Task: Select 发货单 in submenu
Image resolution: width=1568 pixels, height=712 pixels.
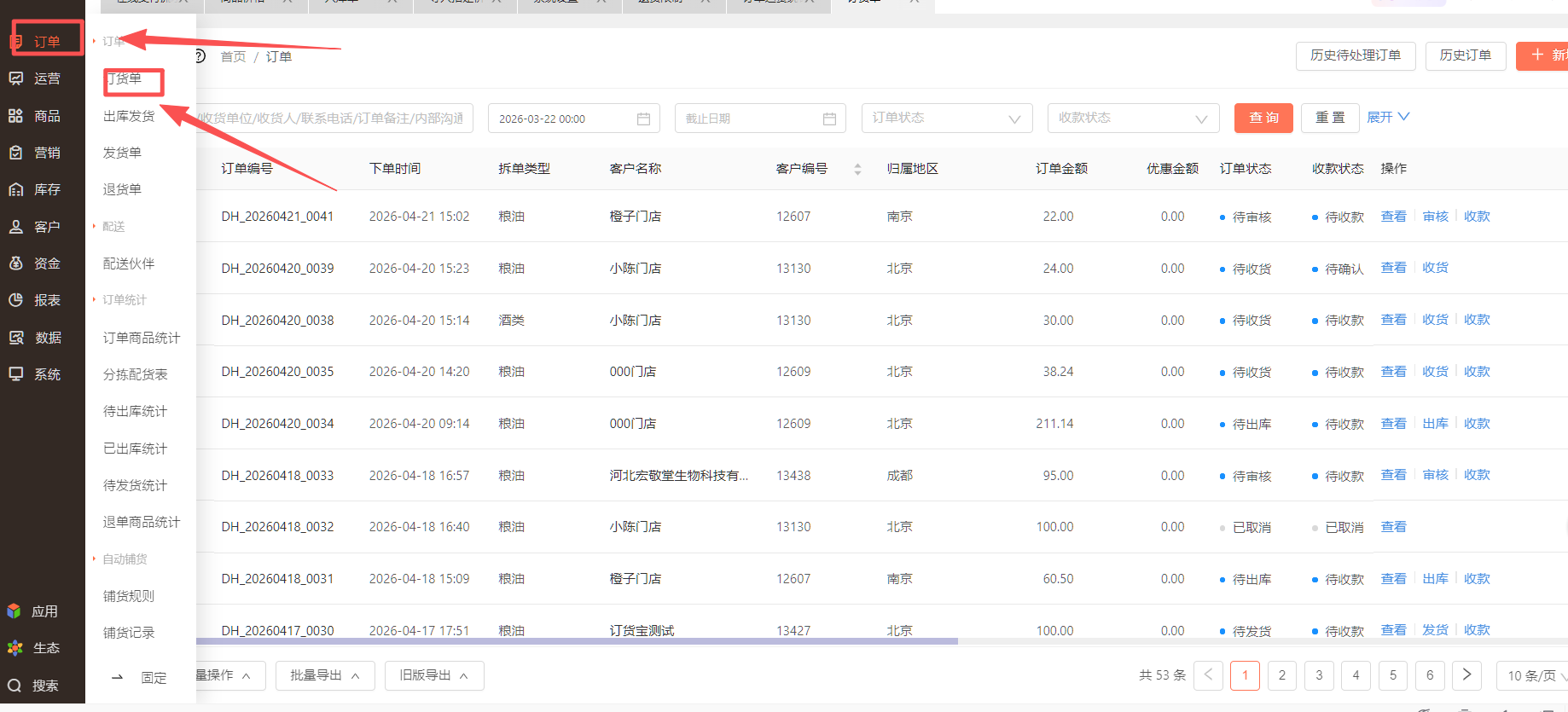Action: pyautogui.click(x=122, y=153)
